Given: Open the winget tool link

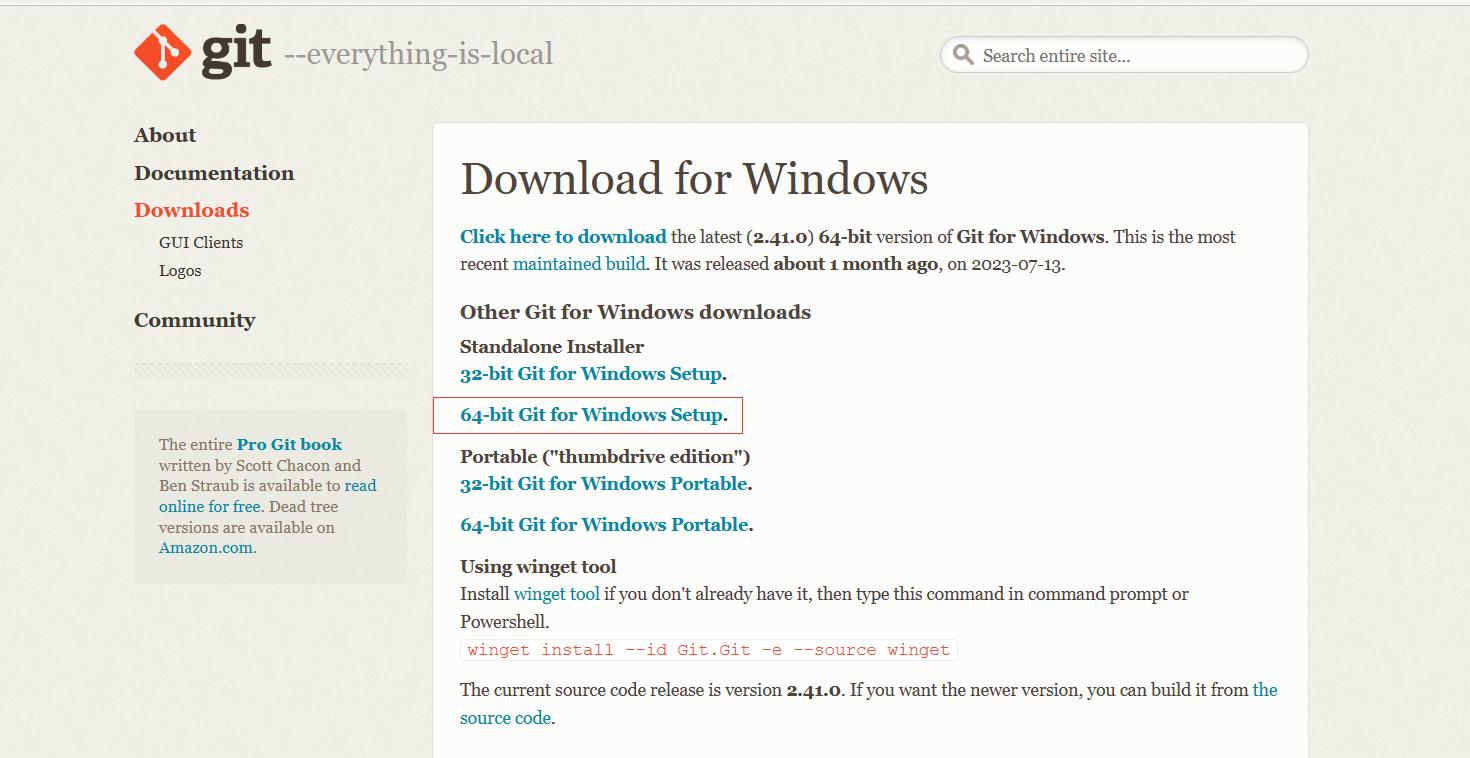Looking at the screenshot, I should pyautogui.click(x=557, y=594).
